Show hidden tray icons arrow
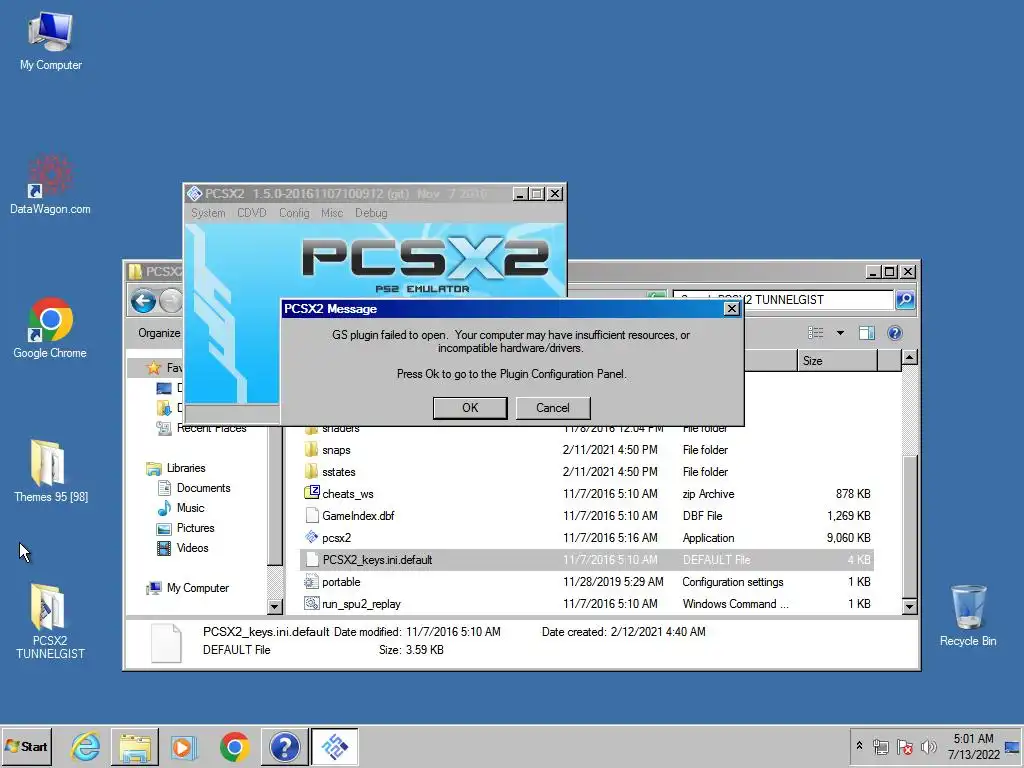This screenshot has height=768, width=1024. [x=859, y=746]
